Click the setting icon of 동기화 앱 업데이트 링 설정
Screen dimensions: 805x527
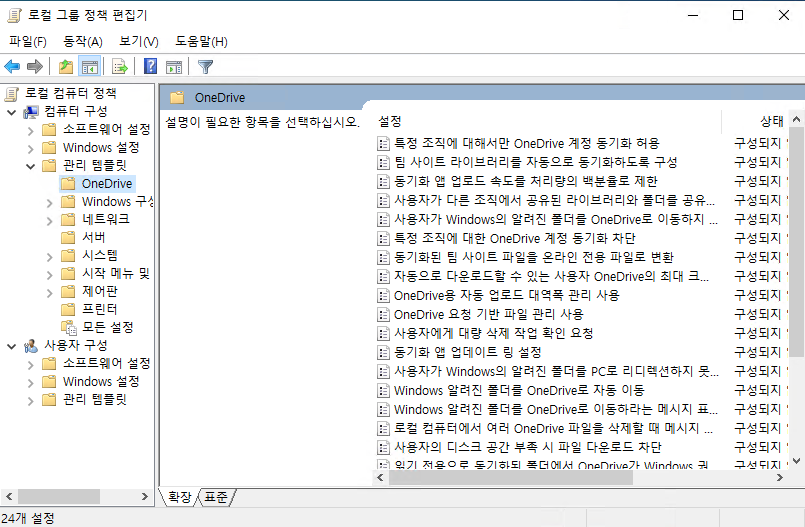(383, 353)
